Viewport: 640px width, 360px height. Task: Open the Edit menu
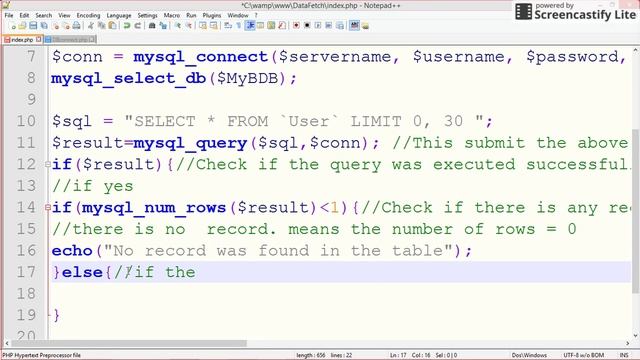tap(24, 15)
